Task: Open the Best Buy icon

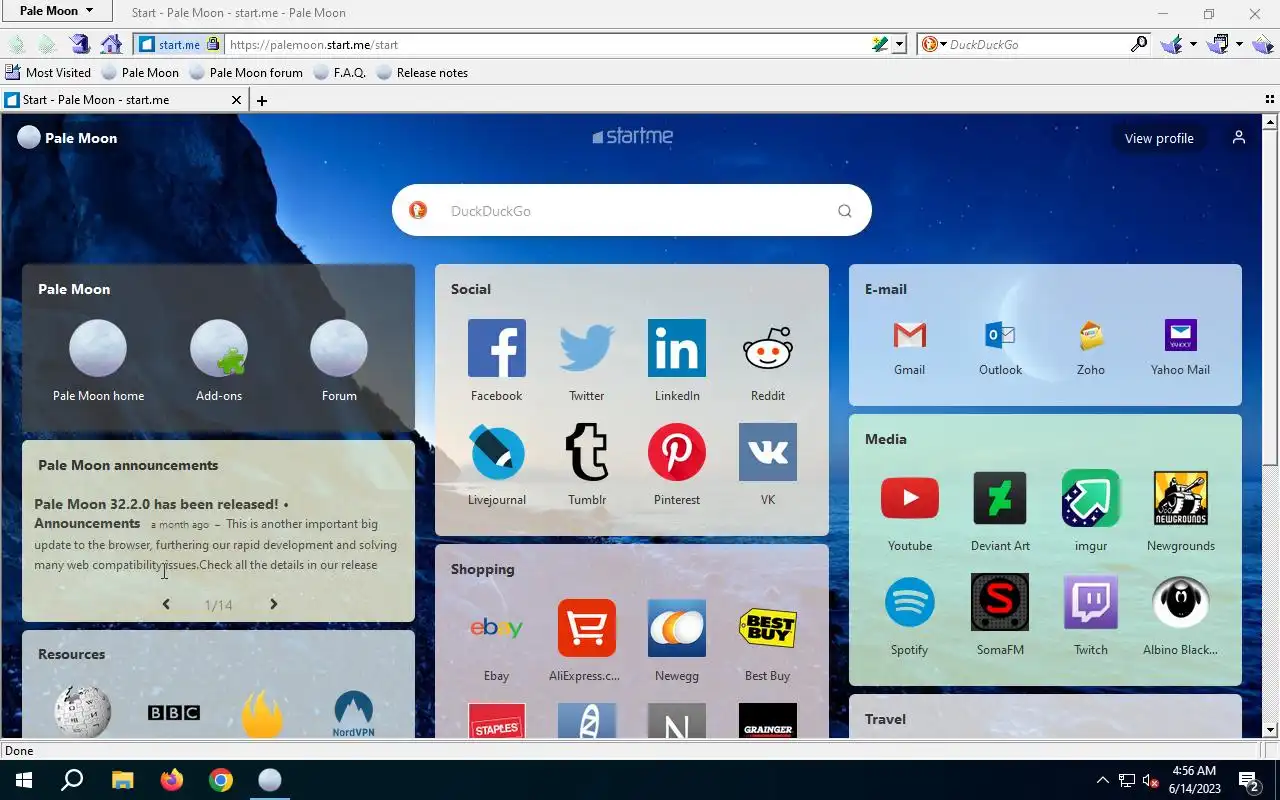Action: [x=768, y=628]
